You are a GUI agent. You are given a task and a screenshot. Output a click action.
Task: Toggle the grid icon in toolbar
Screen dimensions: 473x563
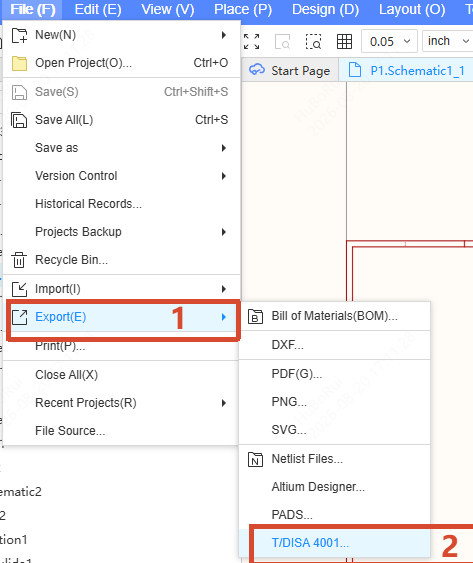click(x=344, y=42)
